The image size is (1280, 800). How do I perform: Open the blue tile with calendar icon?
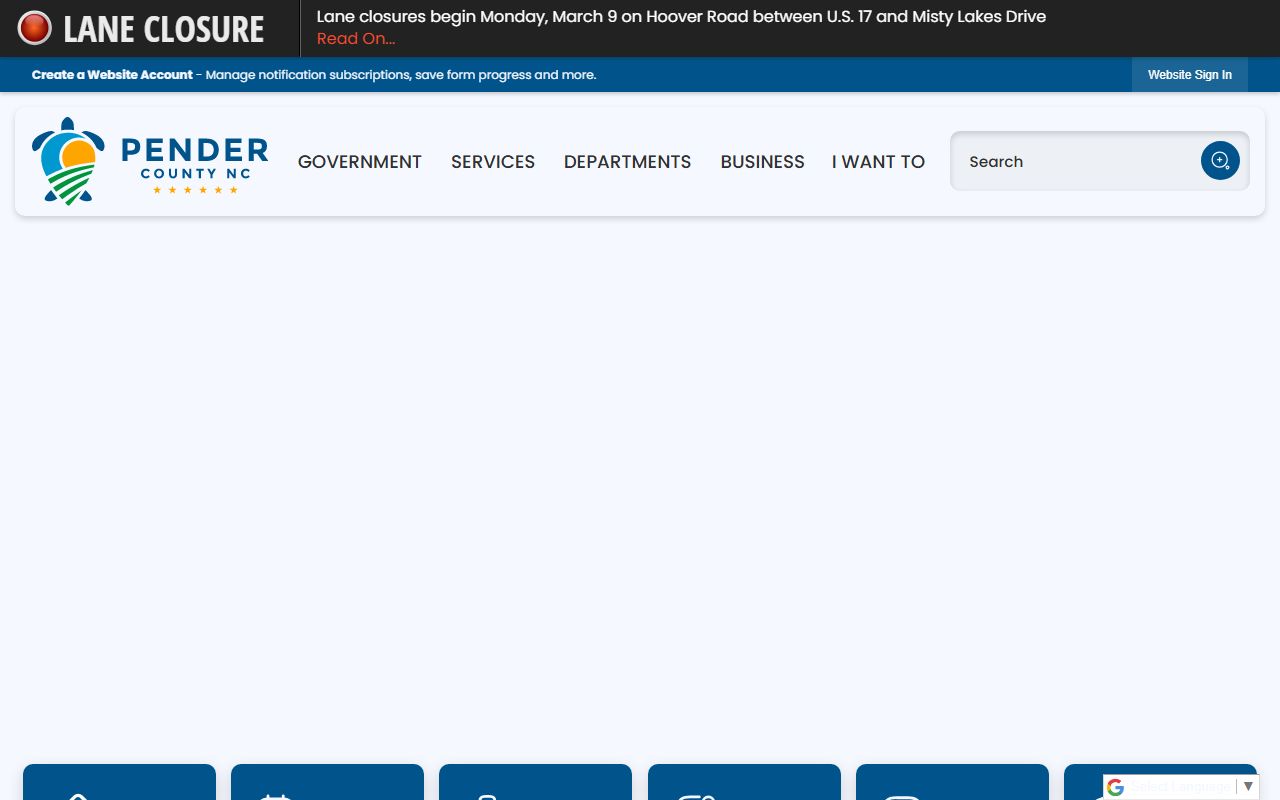point(327,783)
